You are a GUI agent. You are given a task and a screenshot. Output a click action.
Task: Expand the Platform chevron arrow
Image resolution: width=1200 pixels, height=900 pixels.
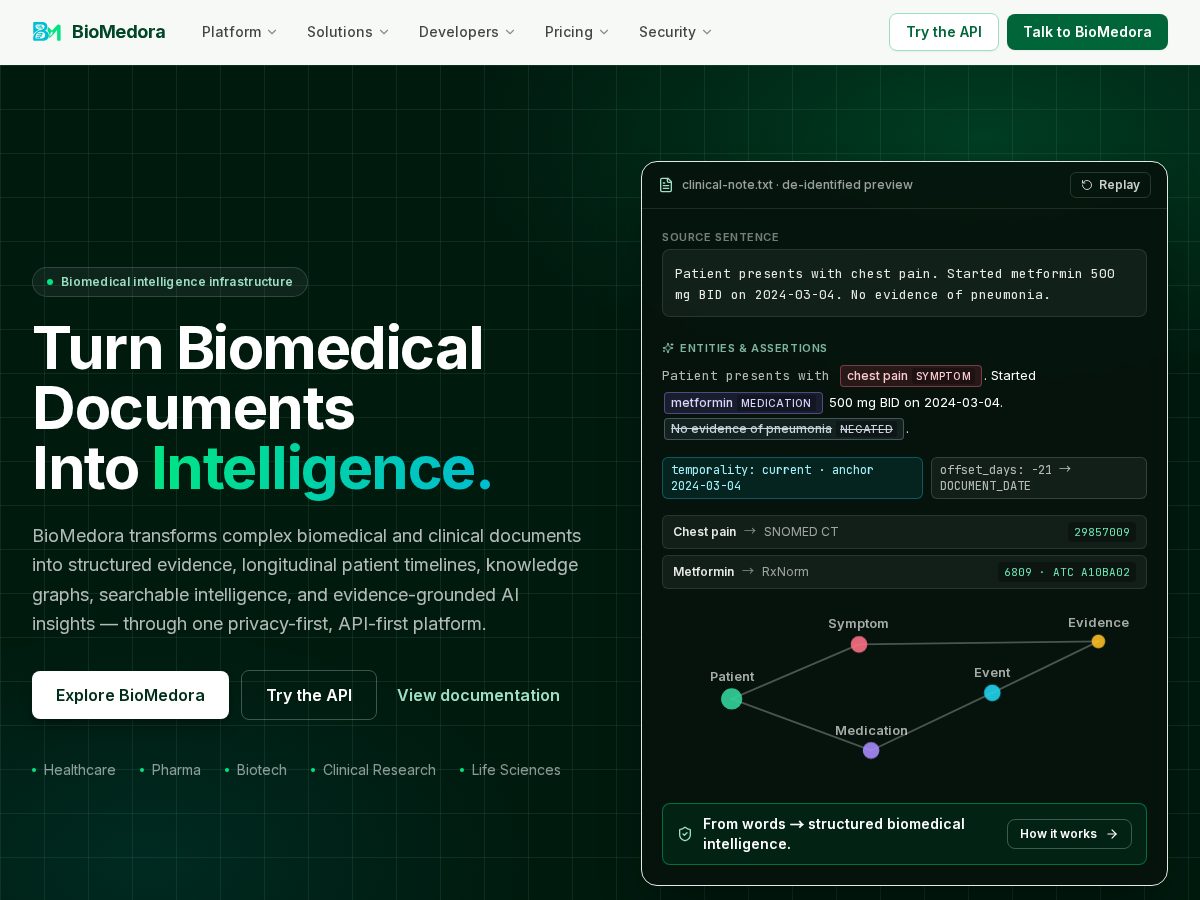point(272,32)
